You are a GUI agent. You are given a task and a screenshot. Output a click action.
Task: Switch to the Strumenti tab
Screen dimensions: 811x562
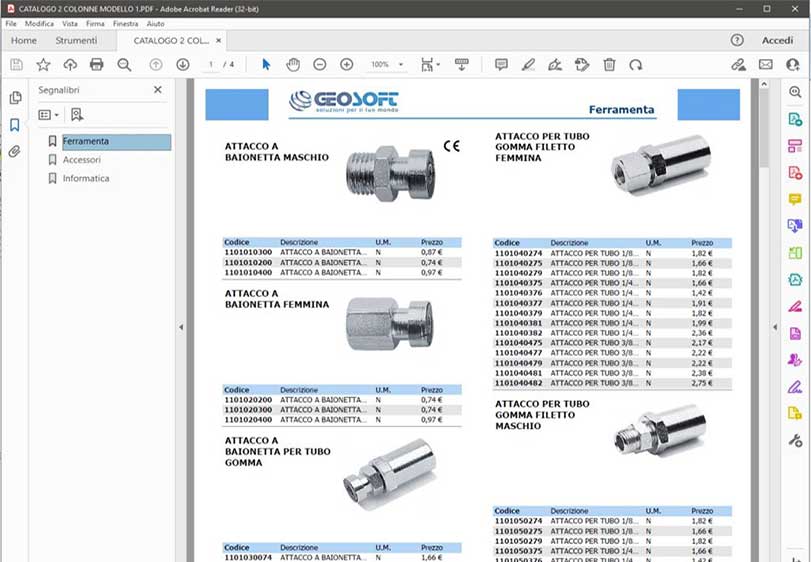pyautogui.click(x=77, y=41)
